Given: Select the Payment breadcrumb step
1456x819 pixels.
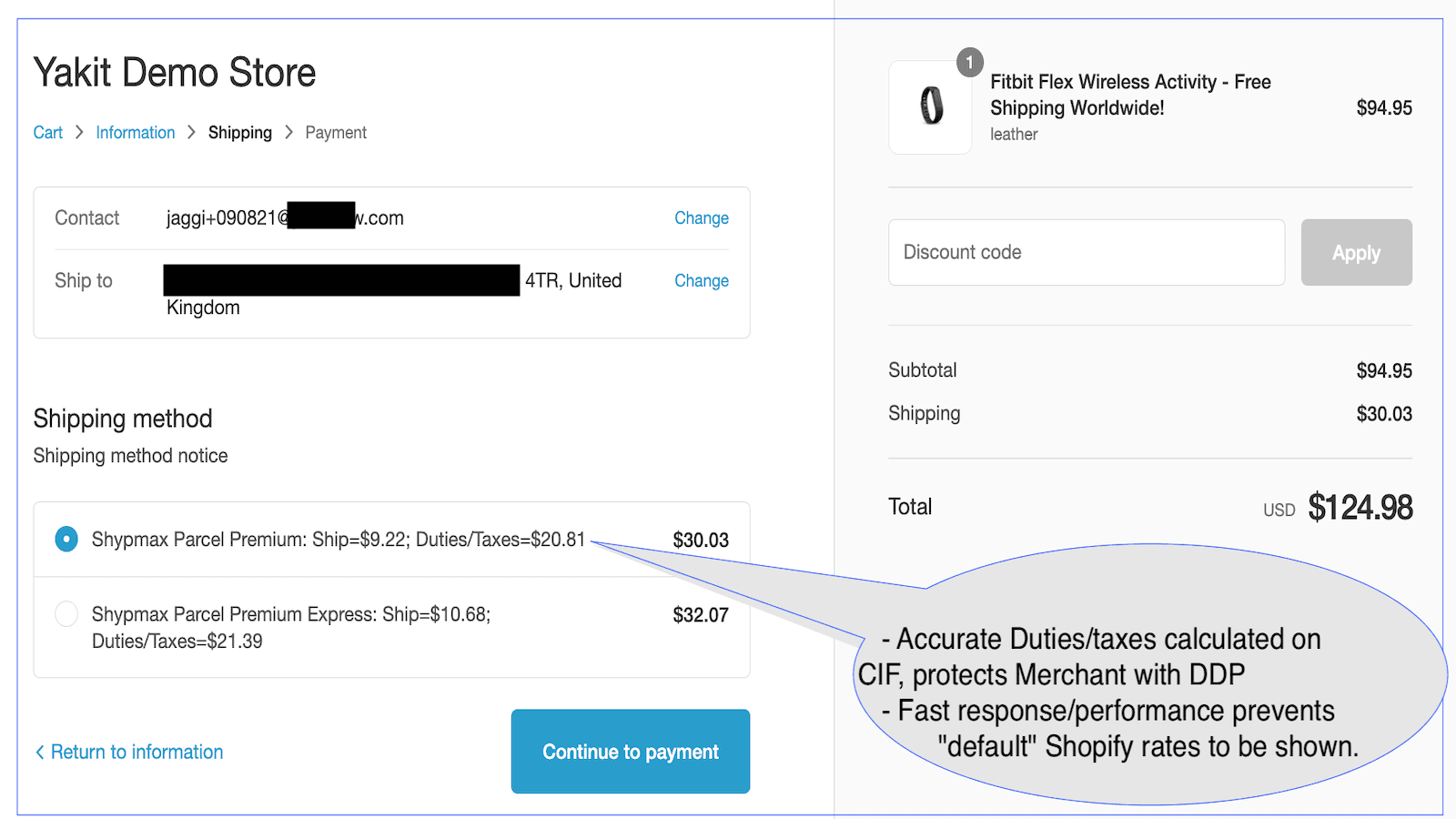Looking at the screenshot, I should click(336, 132).
